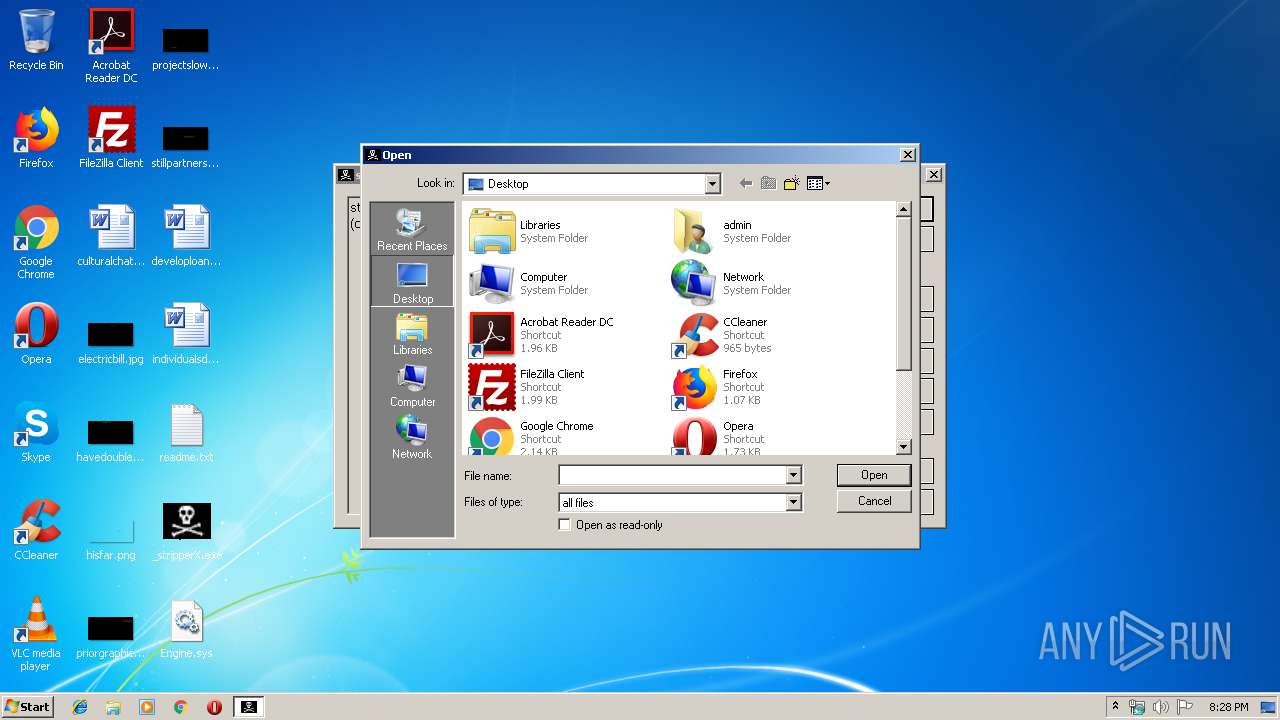Screen dimensions: 1280x720
Task: Select Acrobat Reader DC desktop icon
Action: [111, 46]
